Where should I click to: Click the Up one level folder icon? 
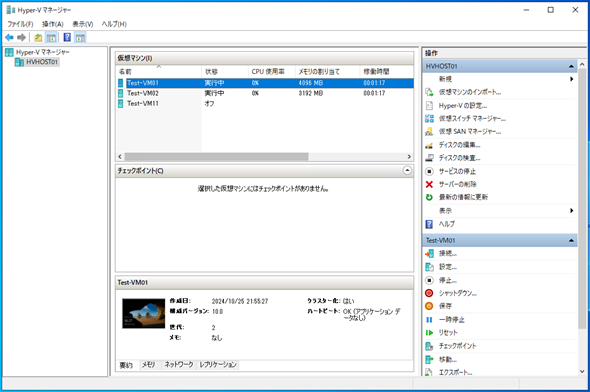pyautogui.click(x=38, y=37)
